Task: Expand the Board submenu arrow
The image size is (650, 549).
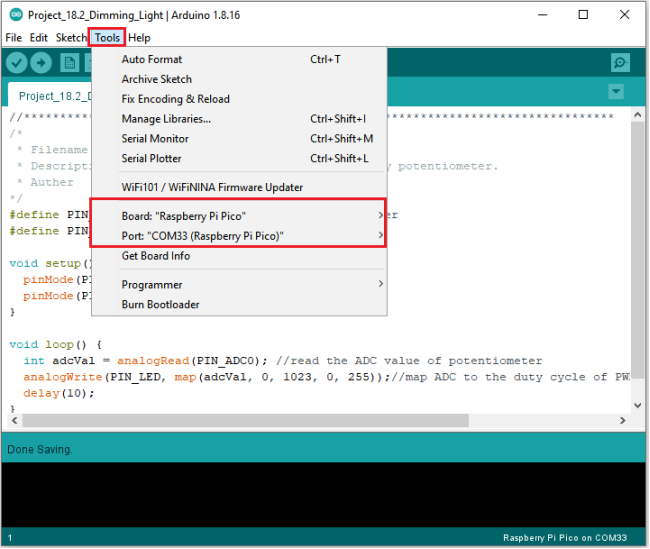Action: [x=381, y=215]
